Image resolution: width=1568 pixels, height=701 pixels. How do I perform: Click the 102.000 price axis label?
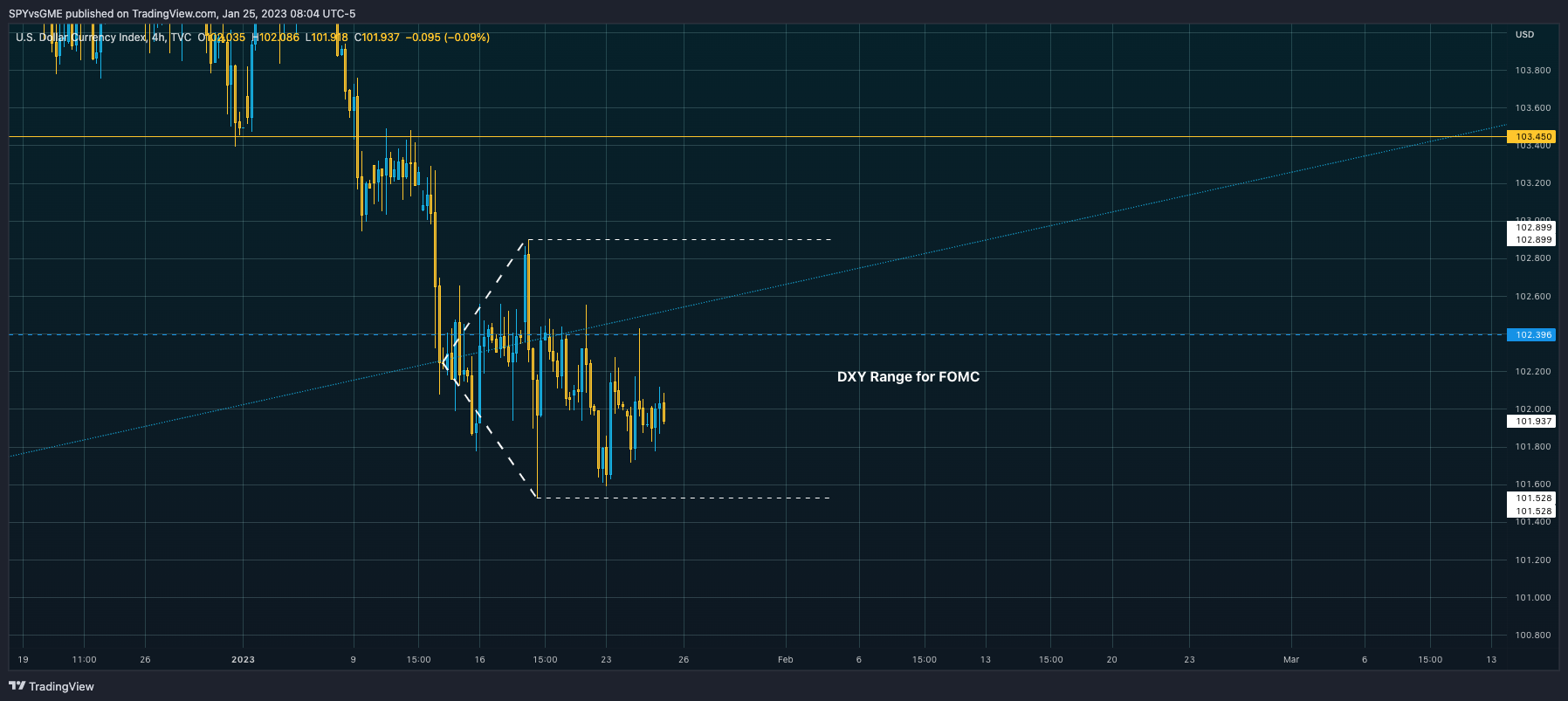tap(1533, 409)
